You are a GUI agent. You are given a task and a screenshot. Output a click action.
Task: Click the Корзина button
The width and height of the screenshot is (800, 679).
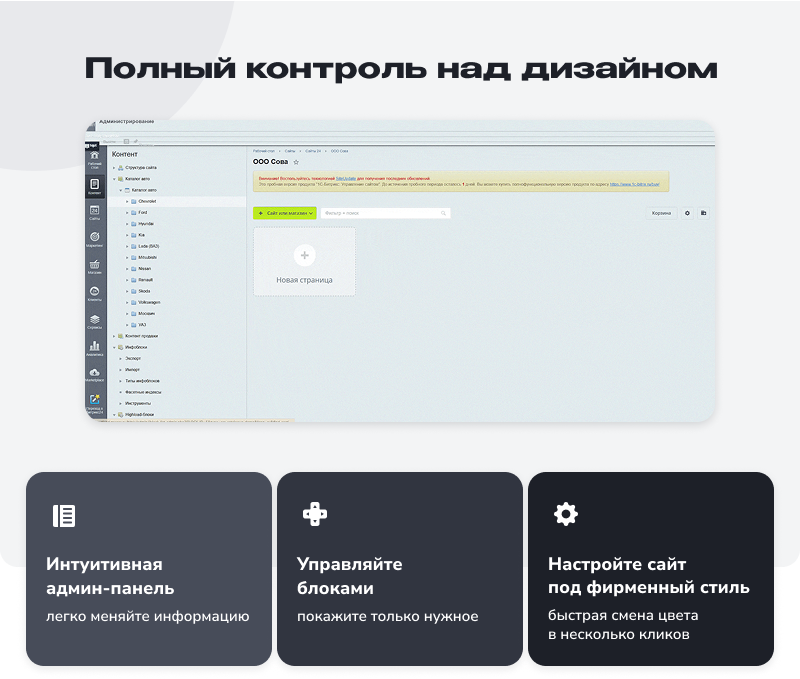(661, 213)
